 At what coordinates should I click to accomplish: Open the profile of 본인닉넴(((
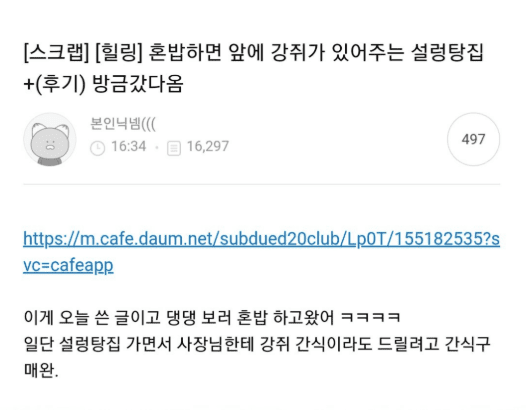(x=123, y=124)
